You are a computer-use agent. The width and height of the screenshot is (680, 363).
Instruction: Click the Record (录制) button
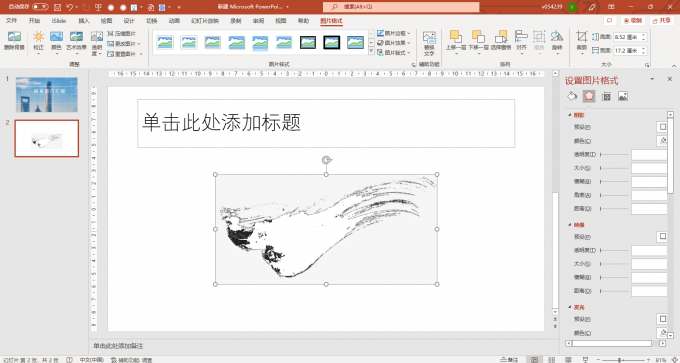[633, 20]
